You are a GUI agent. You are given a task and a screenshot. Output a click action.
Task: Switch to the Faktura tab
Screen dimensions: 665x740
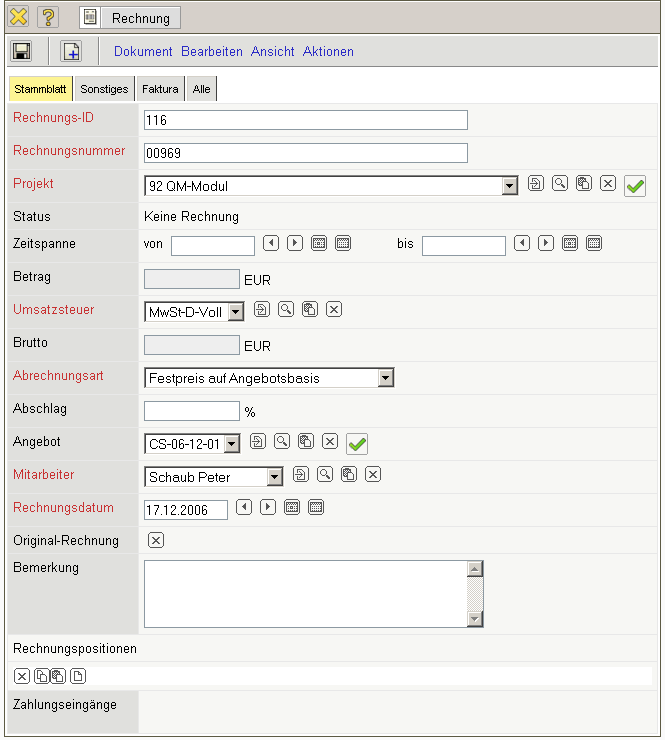[x=160, y=89]
